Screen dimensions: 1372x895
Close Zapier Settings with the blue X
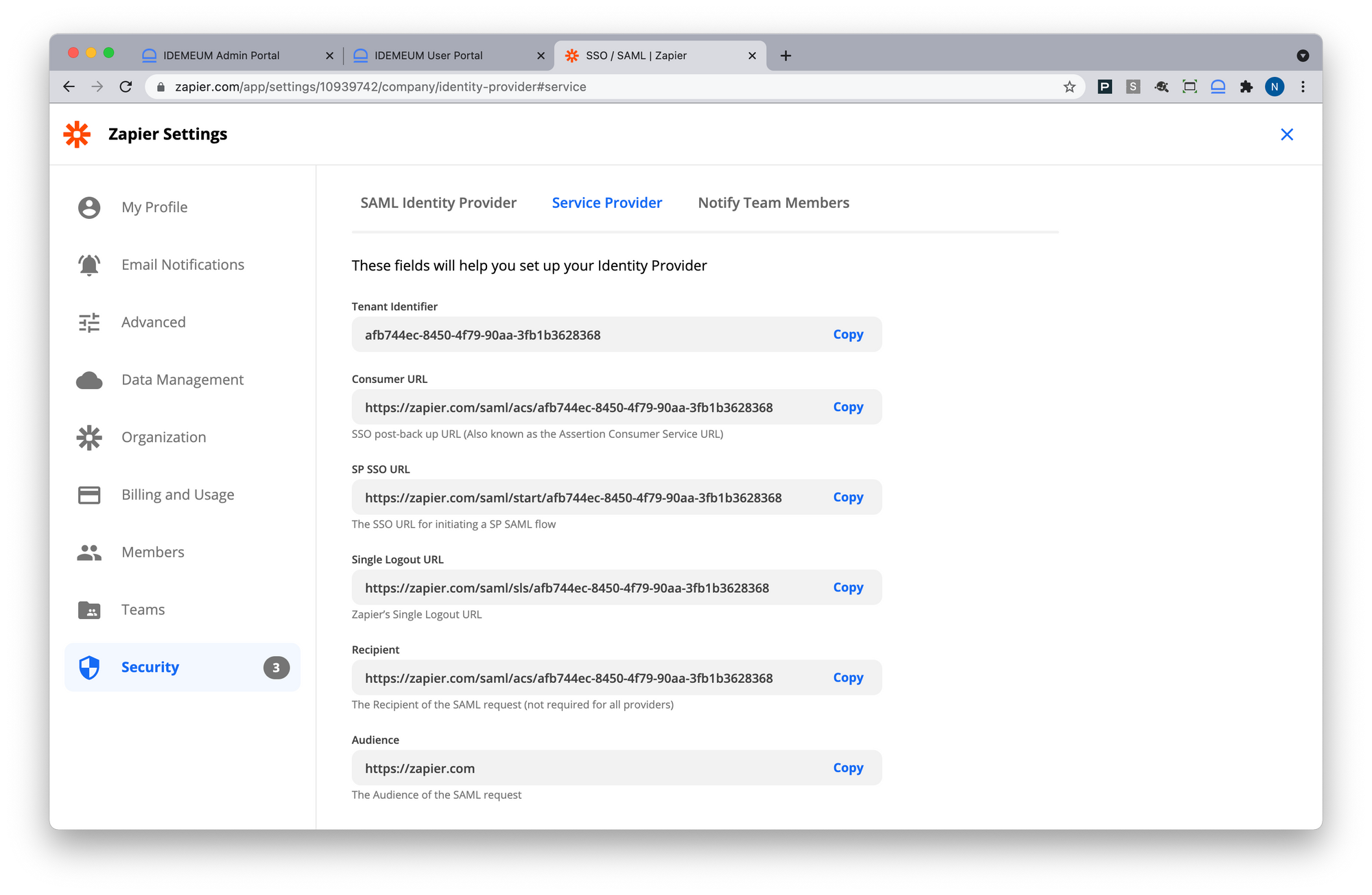1287,135
